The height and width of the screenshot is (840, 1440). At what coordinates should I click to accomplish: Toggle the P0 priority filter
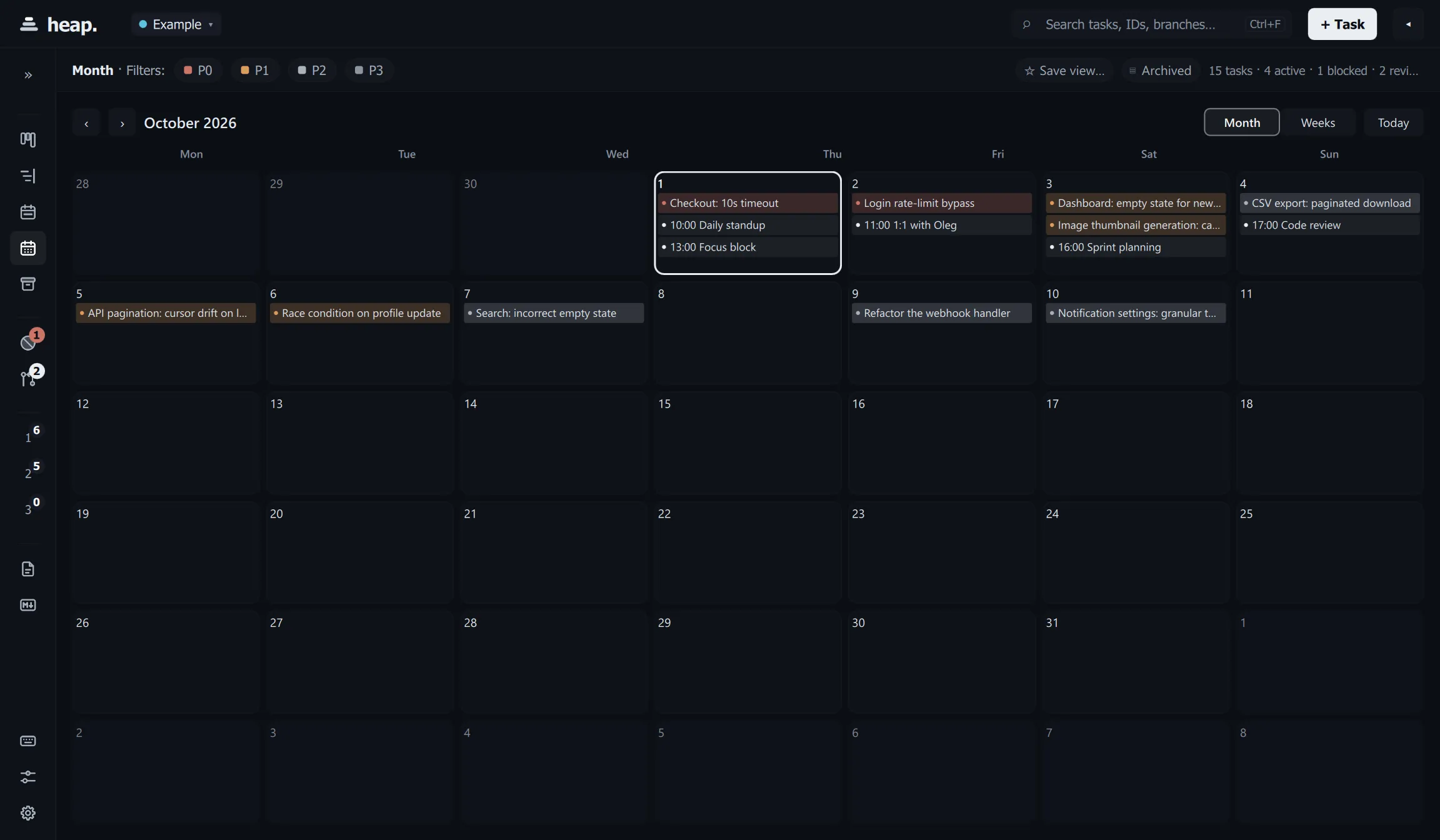click(x=197, y=70)
